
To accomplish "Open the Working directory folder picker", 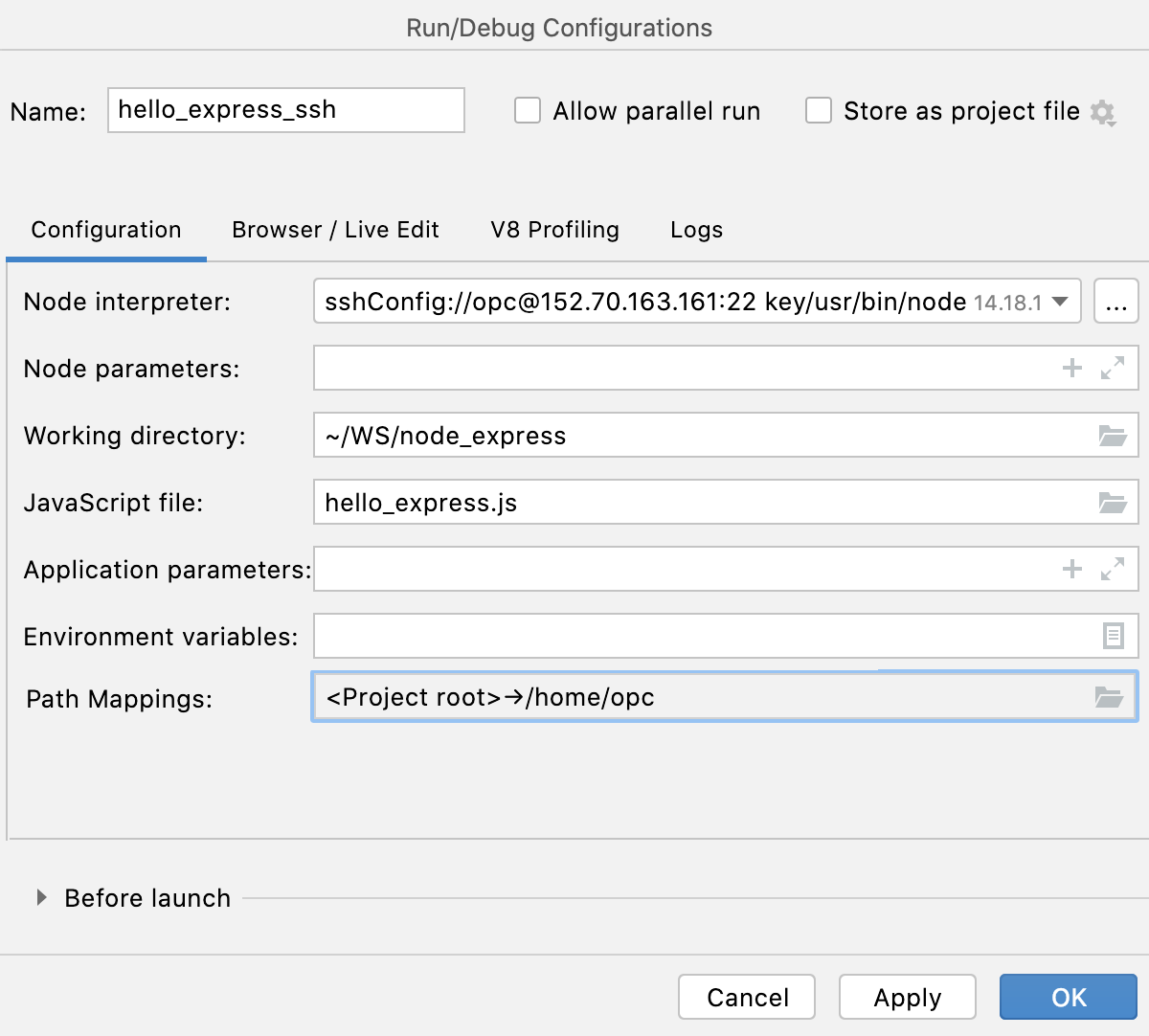I will pos(1112,435).
